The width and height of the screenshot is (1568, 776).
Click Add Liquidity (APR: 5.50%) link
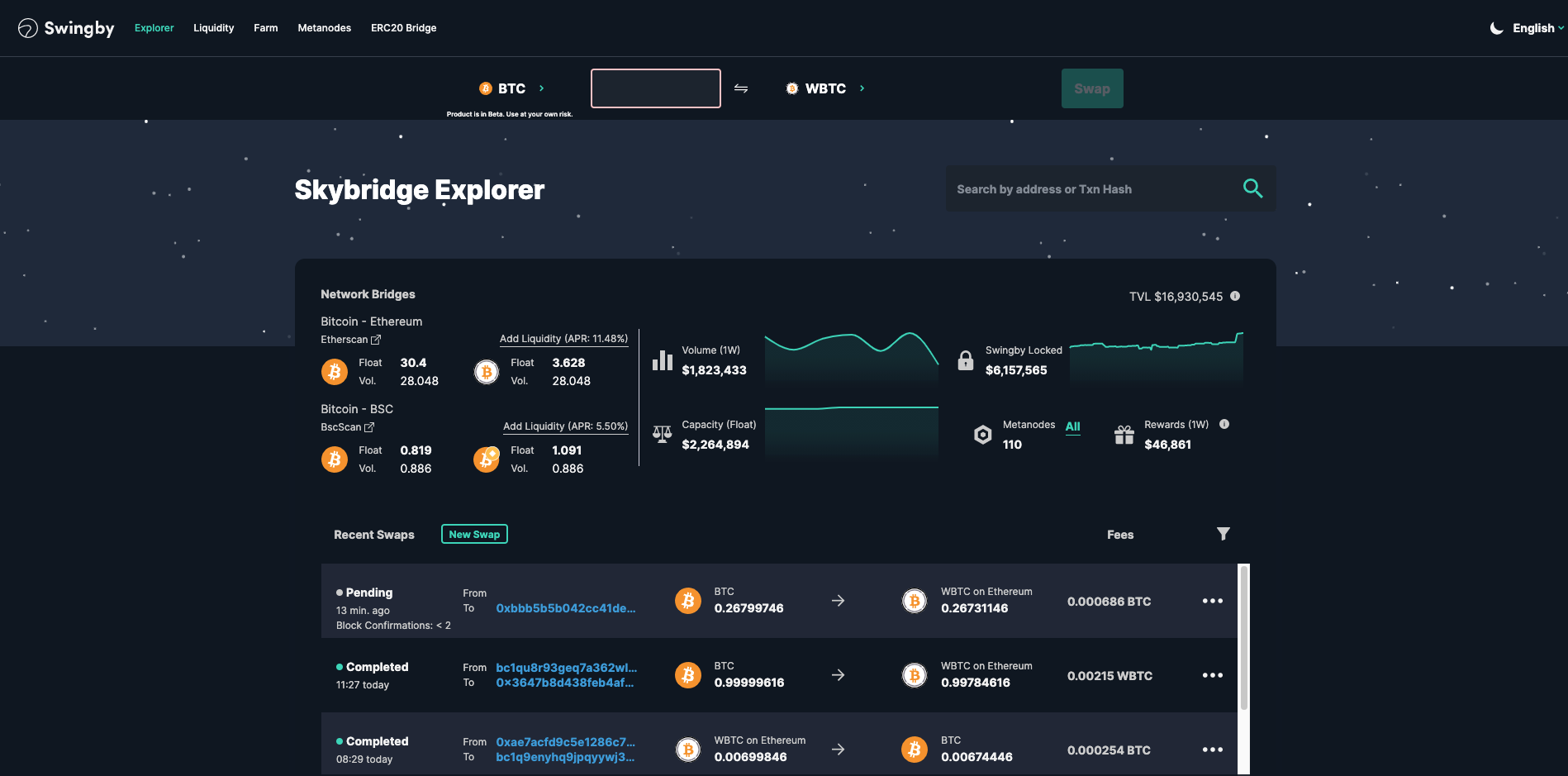(565, 426)
